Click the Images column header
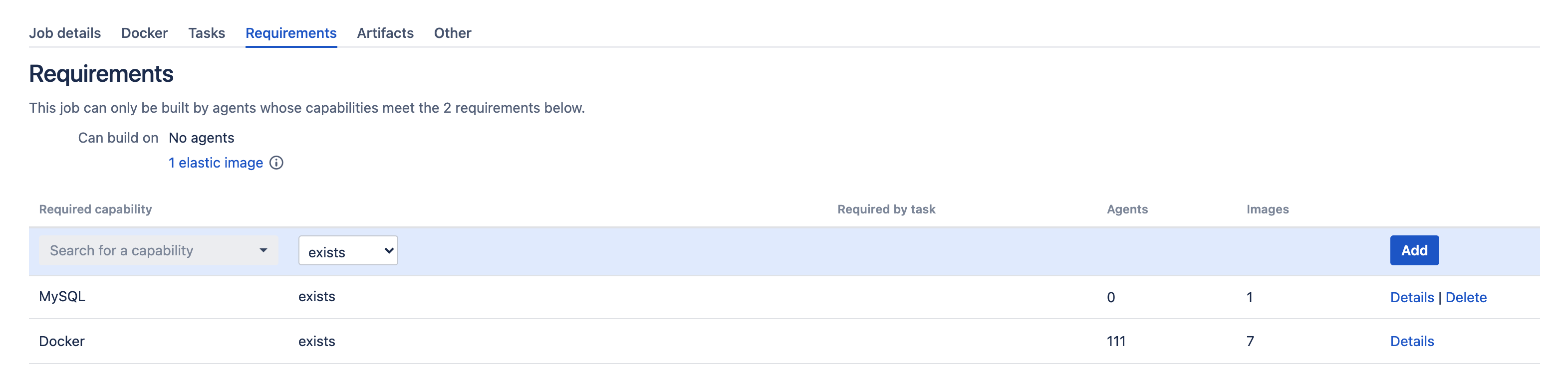1568x382 pixels. 1267,209
